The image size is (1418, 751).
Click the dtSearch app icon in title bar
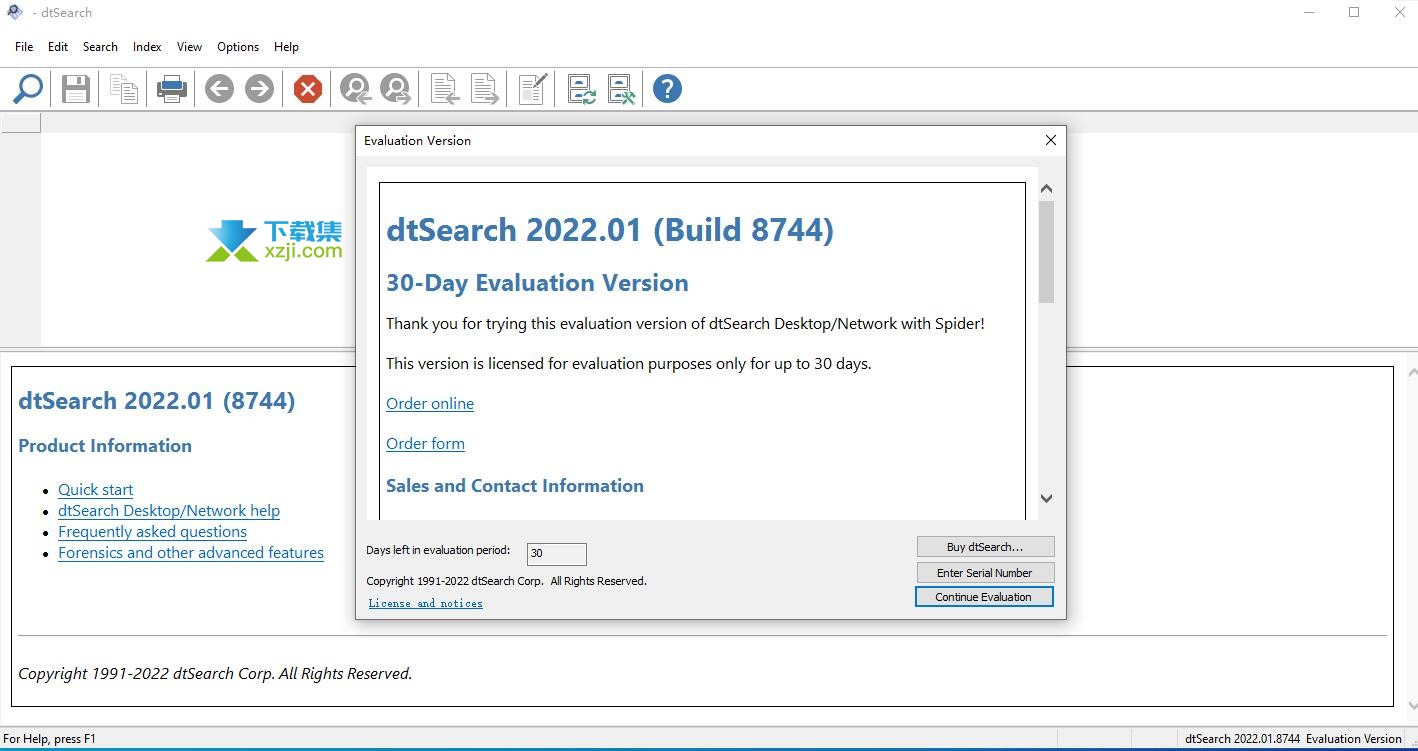(x=14, y=12)
